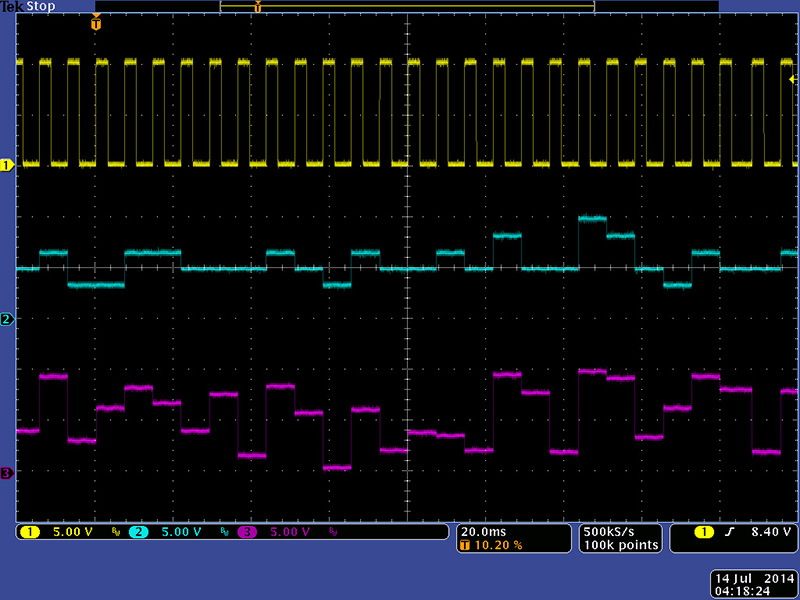The image size is (800, 600).
Task: Click the channel 3 bandwidth limit icon
Action: click(333, 533)
